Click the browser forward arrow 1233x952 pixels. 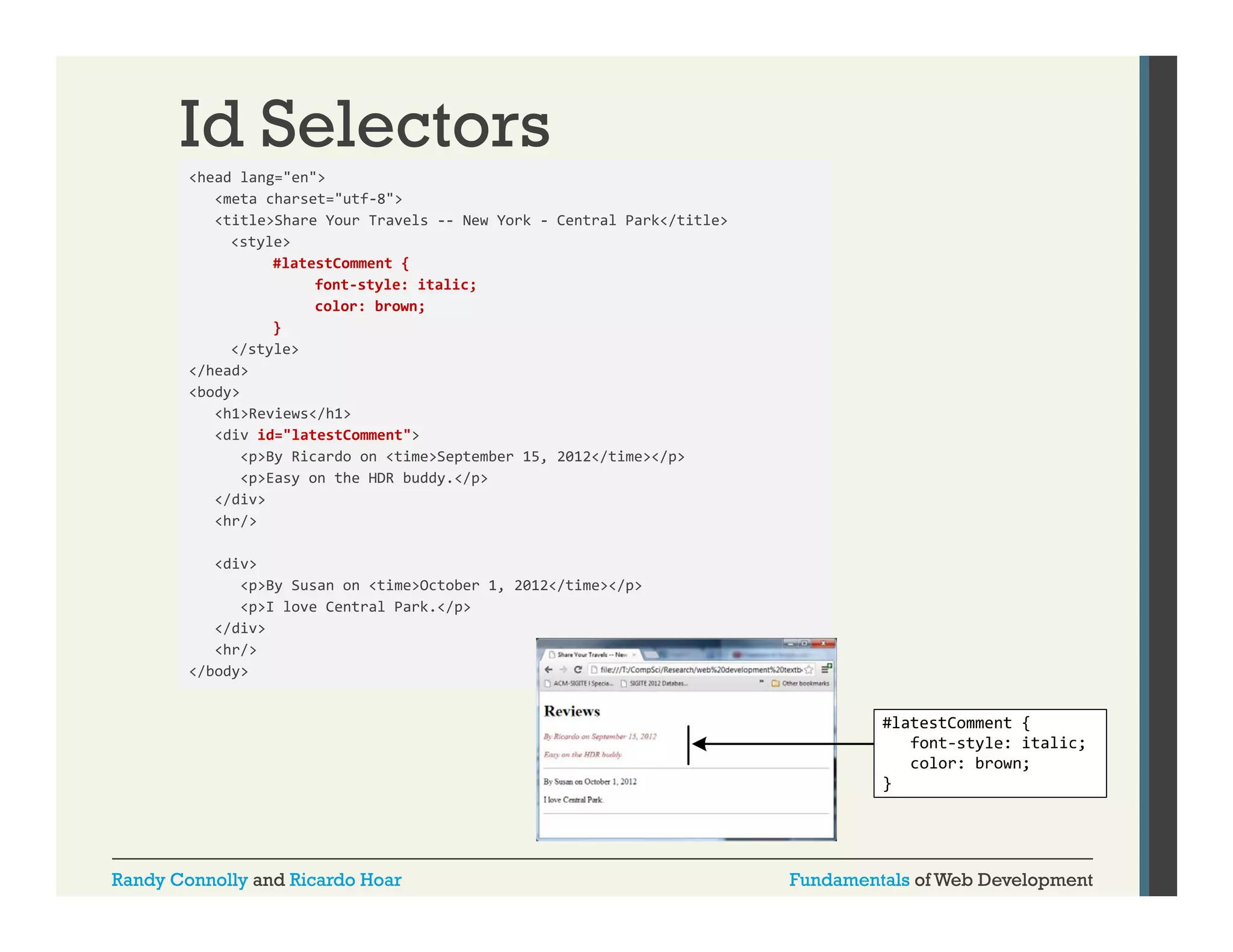563,669
